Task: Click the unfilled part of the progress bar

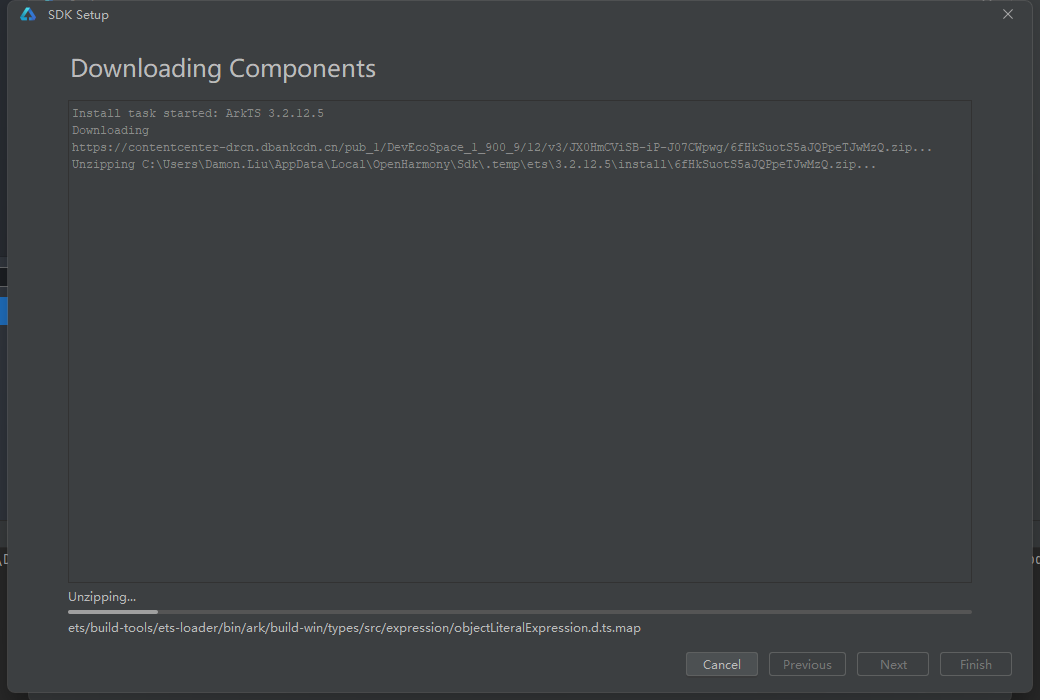Action: 560,611
